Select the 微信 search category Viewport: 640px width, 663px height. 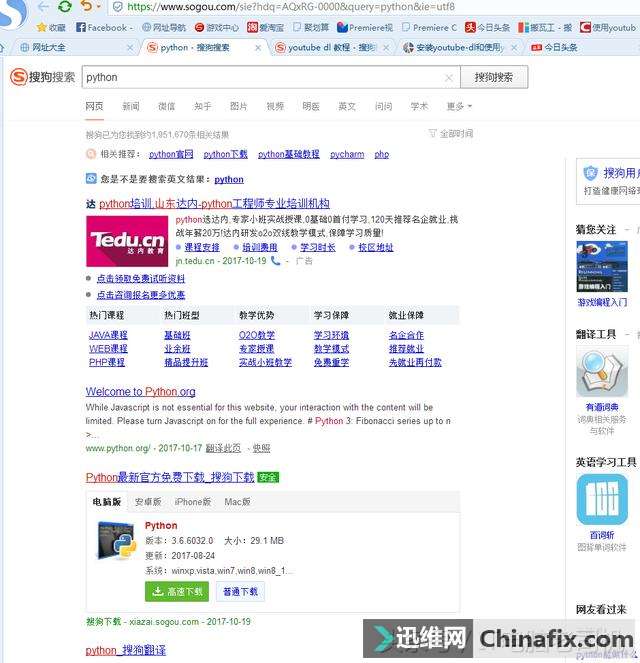tap(166, 106)
